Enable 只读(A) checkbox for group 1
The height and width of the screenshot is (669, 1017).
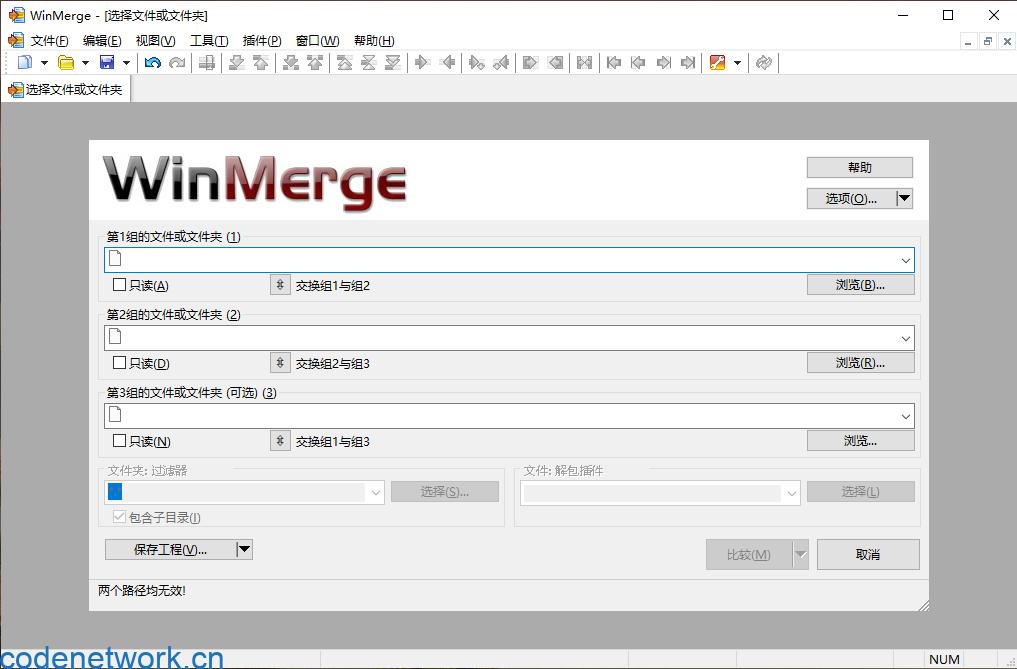[x=120, y=285]
